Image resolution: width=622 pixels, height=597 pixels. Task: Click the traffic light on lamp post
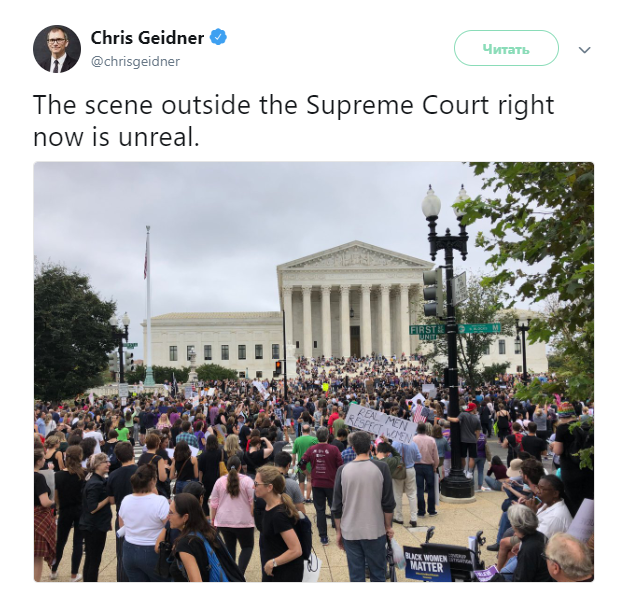432,292
